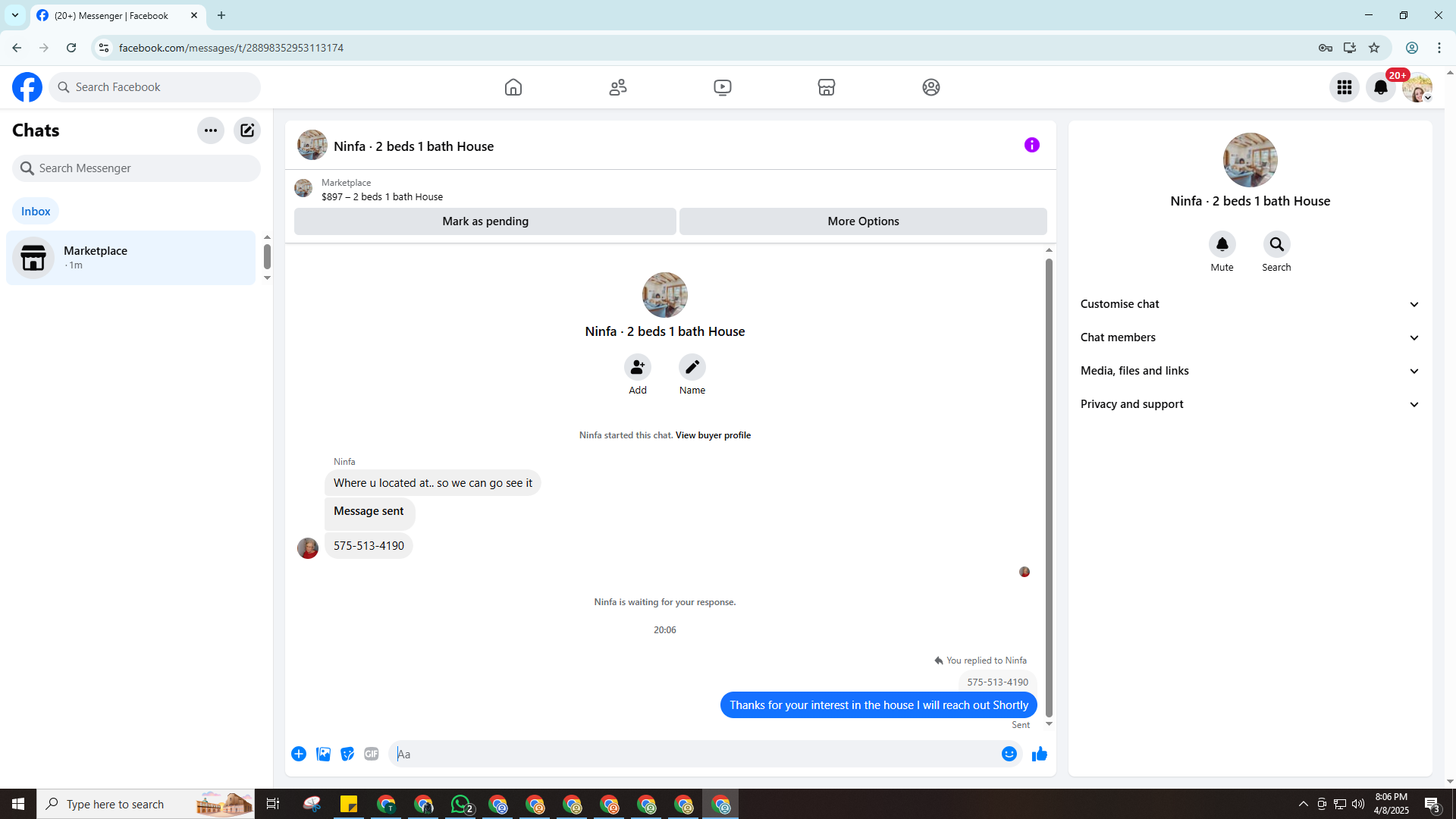The image size is (1456, 819).
Task: Open Facebook notifications bell
Action: pos(1380,87)
